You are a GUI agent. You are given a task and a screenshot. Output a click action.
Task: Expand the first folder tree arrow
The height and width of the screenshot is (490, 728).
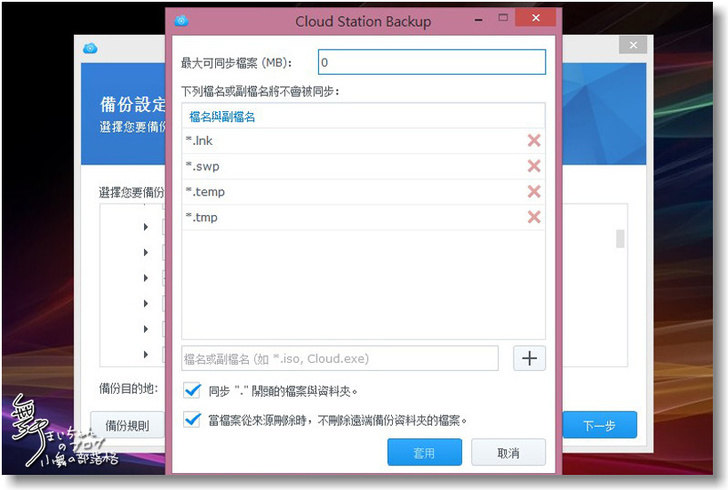pyautogui.click(x=146, y=227)
